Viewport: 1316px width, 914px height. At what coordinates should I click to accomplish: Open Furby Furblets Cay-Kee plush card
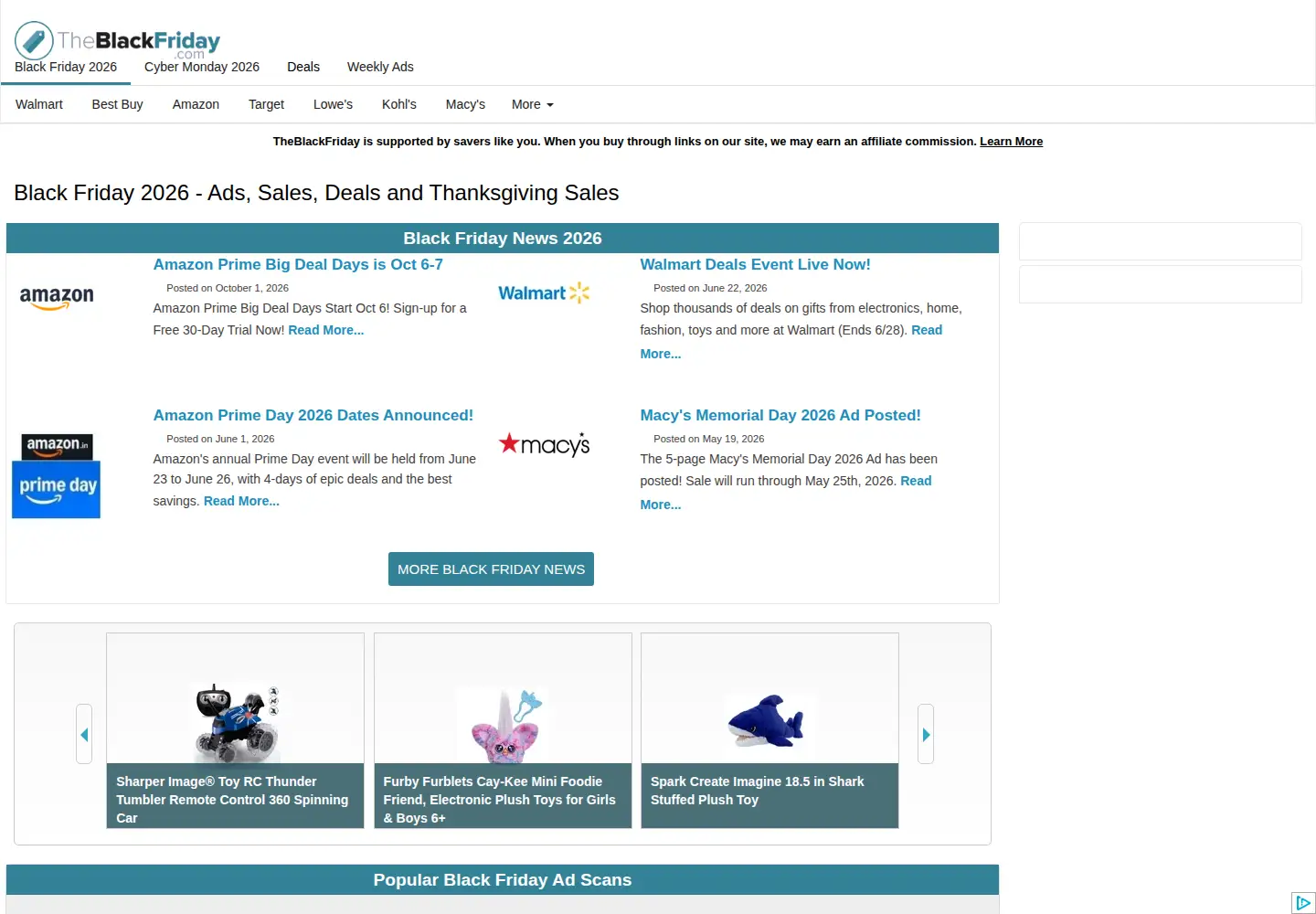[x=503, y=730]
